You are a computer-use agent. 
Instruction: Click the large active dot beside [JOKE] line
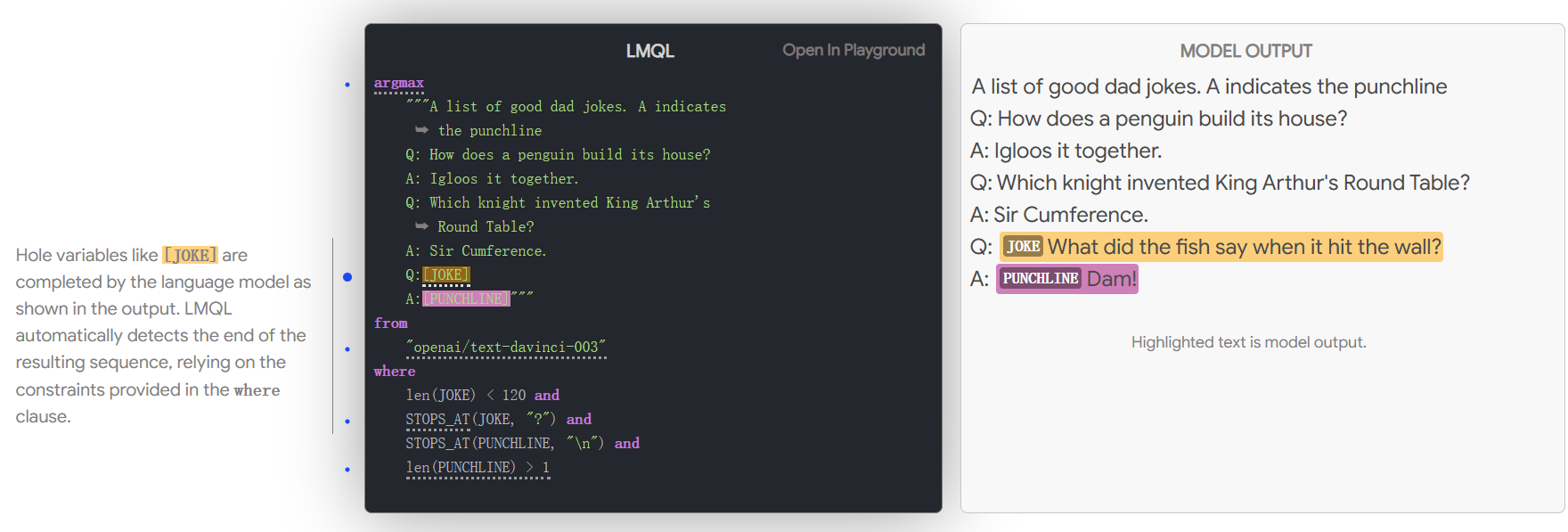[x=347, y=277]
